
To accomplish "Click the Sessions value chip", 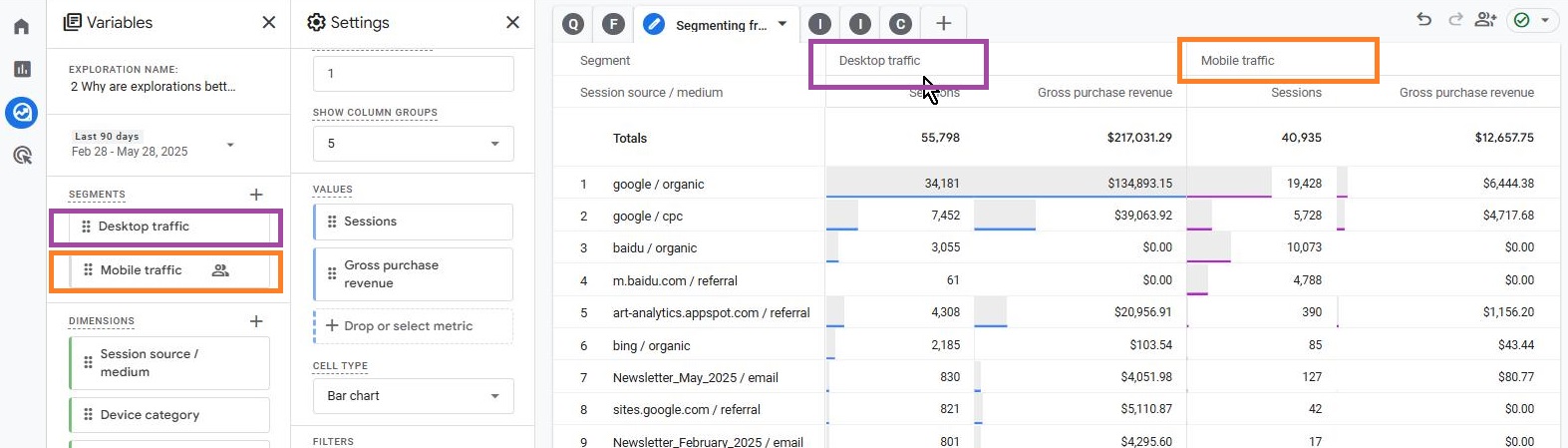I will (x=413, y=222).
